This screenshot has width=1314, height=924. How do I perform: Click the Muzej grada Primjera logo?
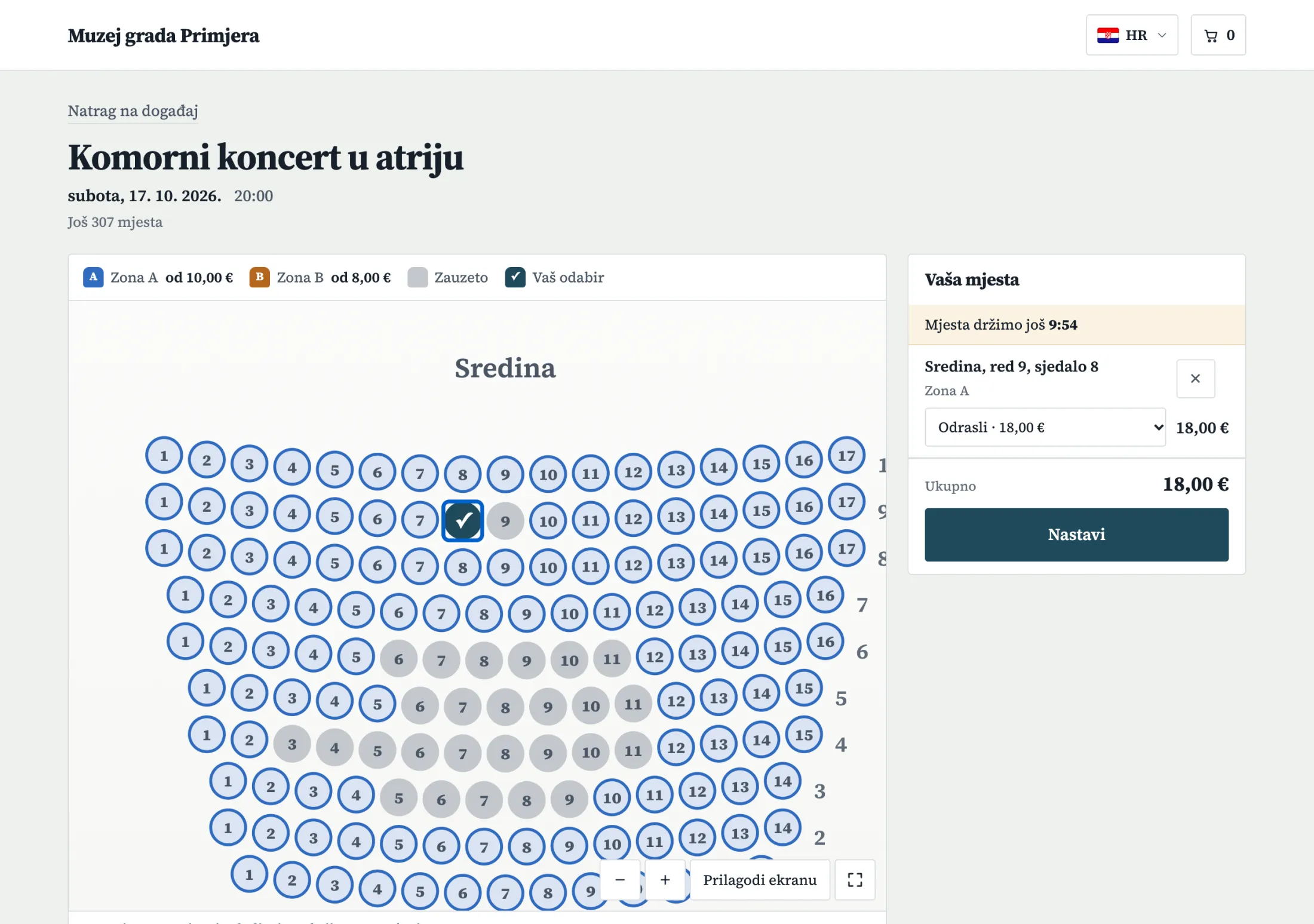(x=163, y=35)
